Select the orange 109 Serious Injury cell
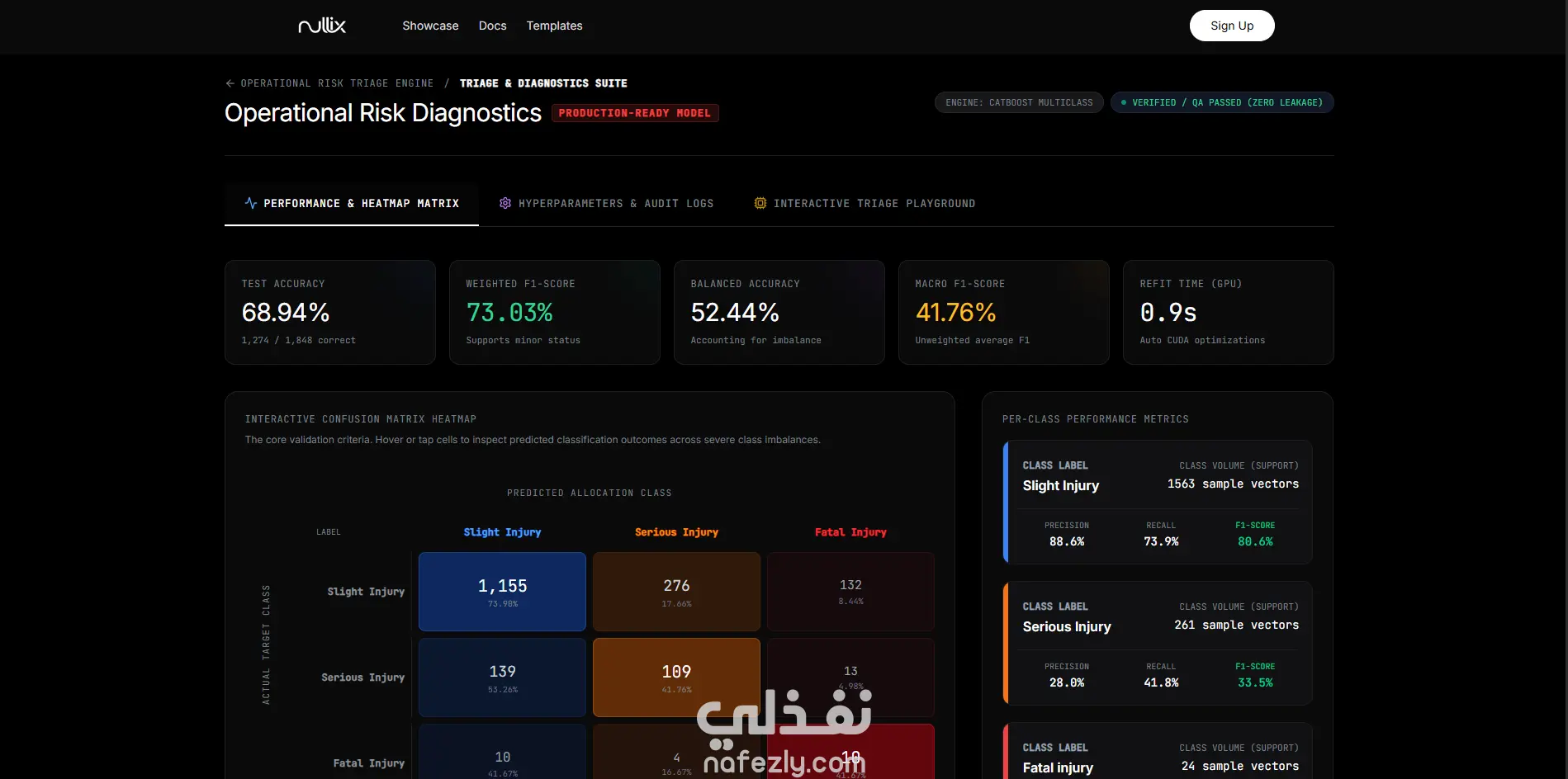 [676, 677]
